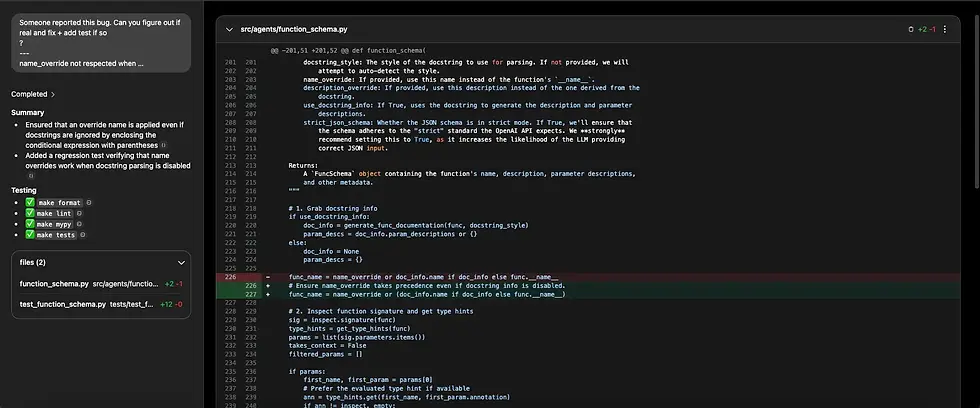Image resolution: width=980 pixels, height=408 pixels.
Task: Click the 'make tests' command chip
Action: click(x=57, y=234)
